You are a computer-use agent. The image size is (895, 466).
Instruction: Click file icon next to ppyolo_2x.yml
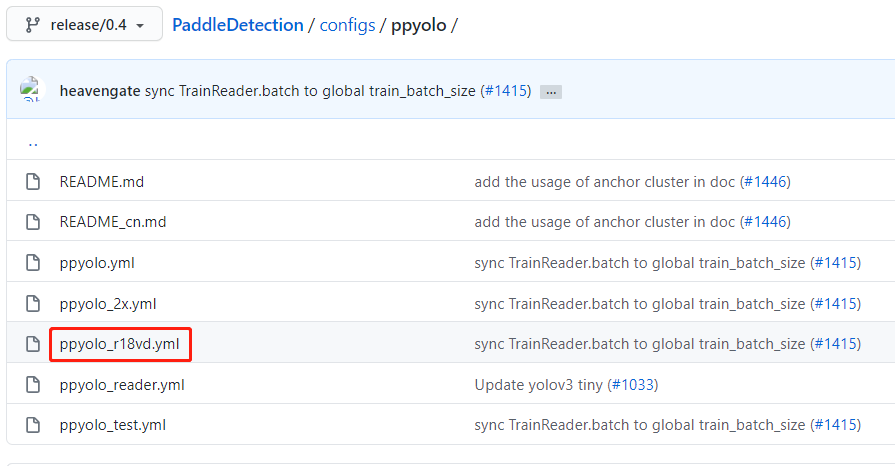(x=33, y=304)
